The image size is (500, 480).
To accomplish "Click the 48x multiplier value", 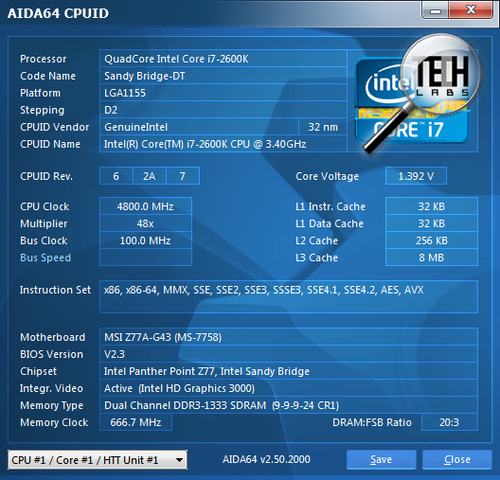I will pyautogui.click(x=145, y=223).
